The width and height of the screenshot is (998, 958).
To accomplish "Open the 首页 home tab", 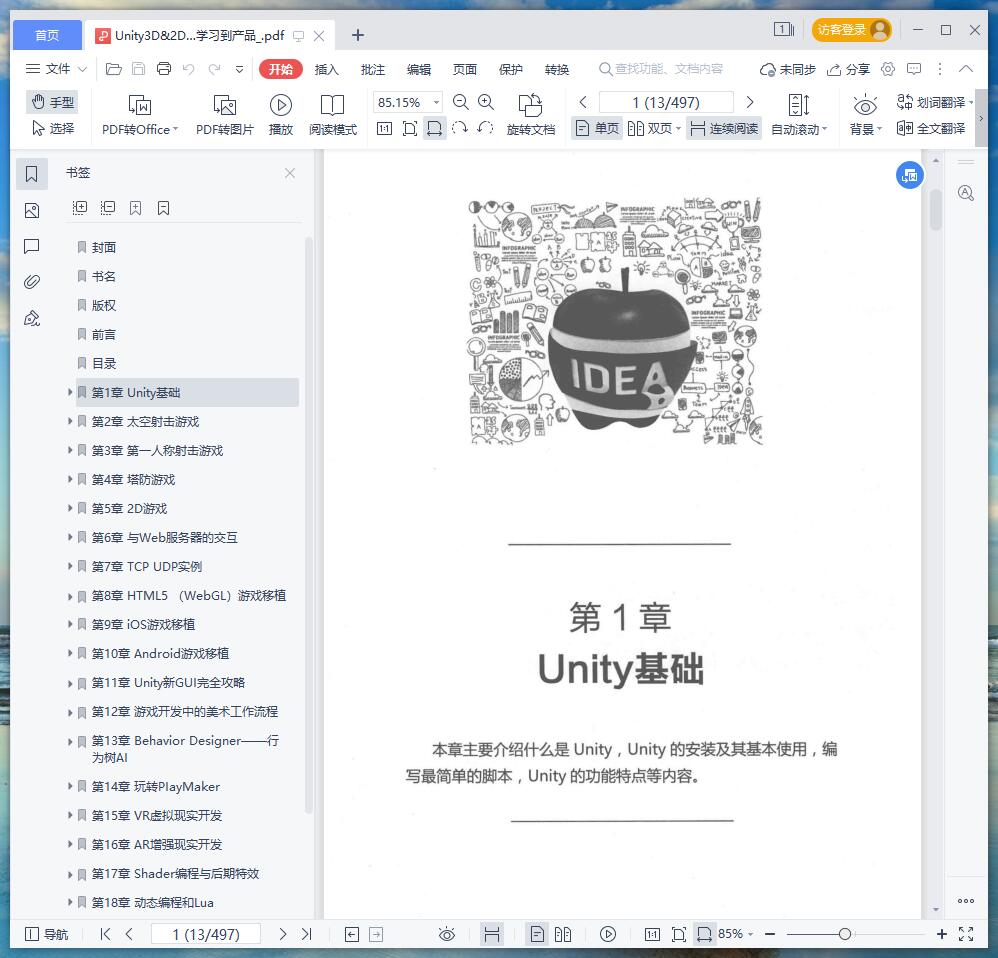I will click(47, 35).
